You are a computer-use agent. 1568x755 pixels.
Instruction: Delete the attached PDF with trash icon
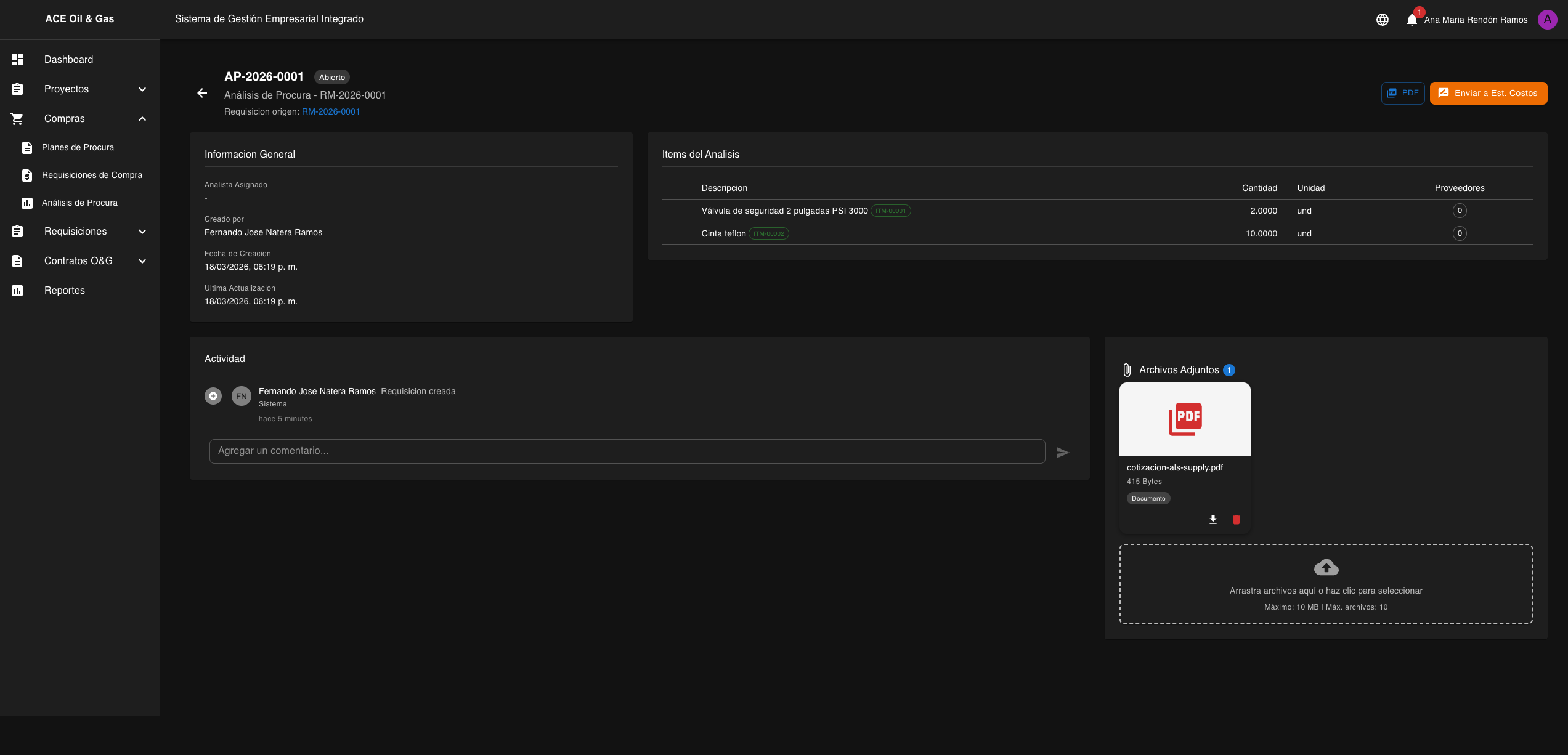pyautogui.click(x=1236, y=520)
